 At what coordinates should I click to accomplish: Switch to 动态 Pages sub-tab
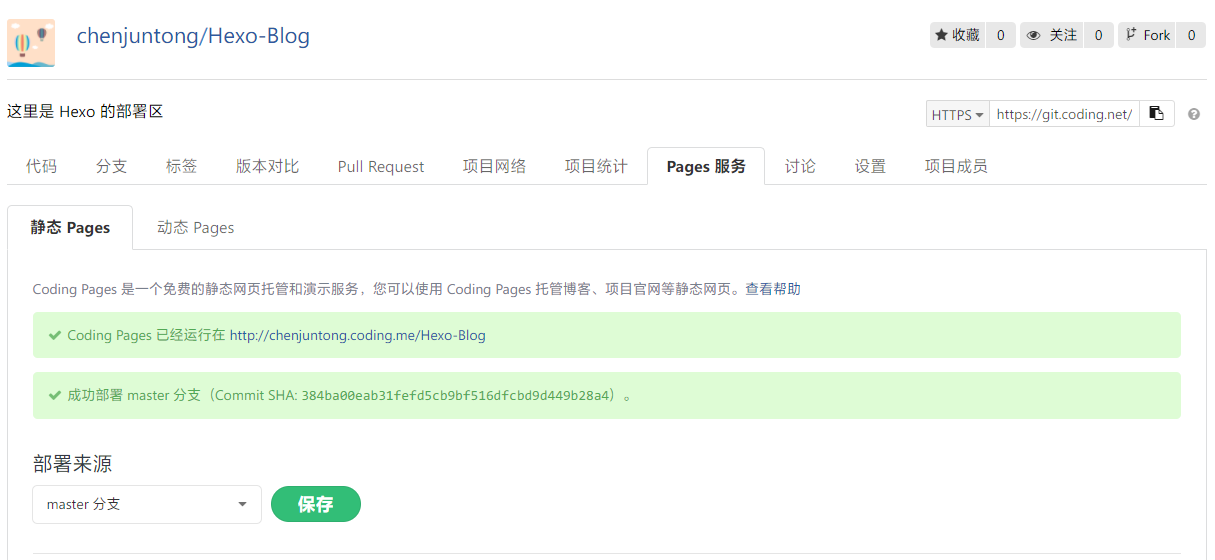pos(195,227)
